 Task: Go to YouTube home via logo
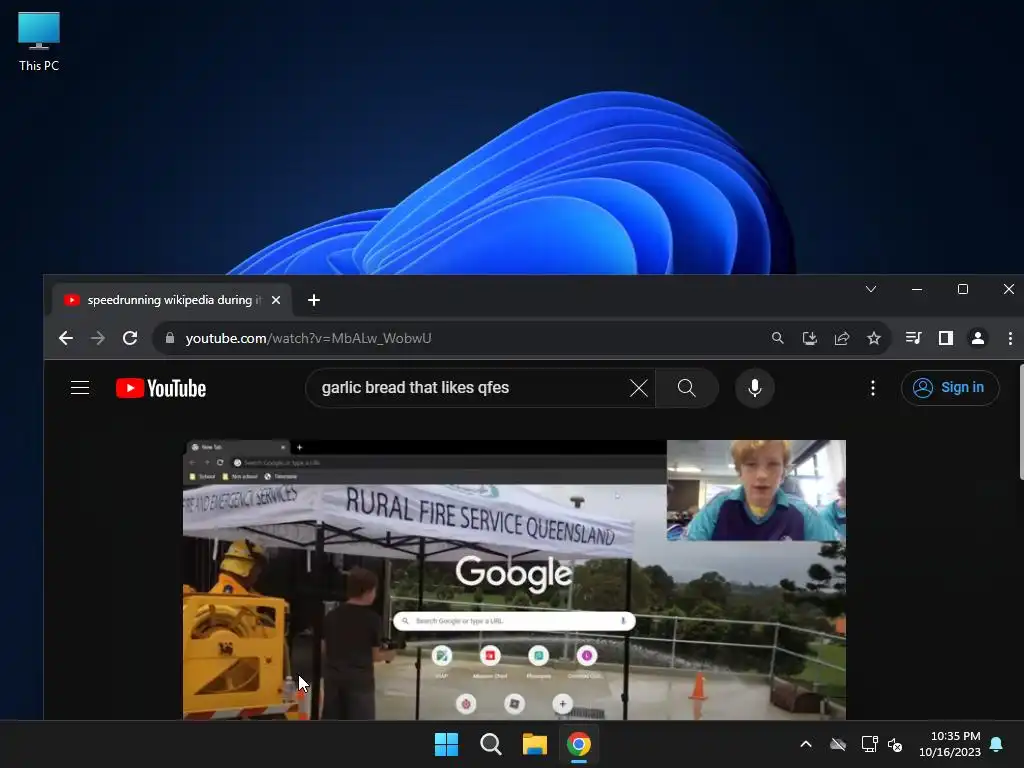pos(161,388)
